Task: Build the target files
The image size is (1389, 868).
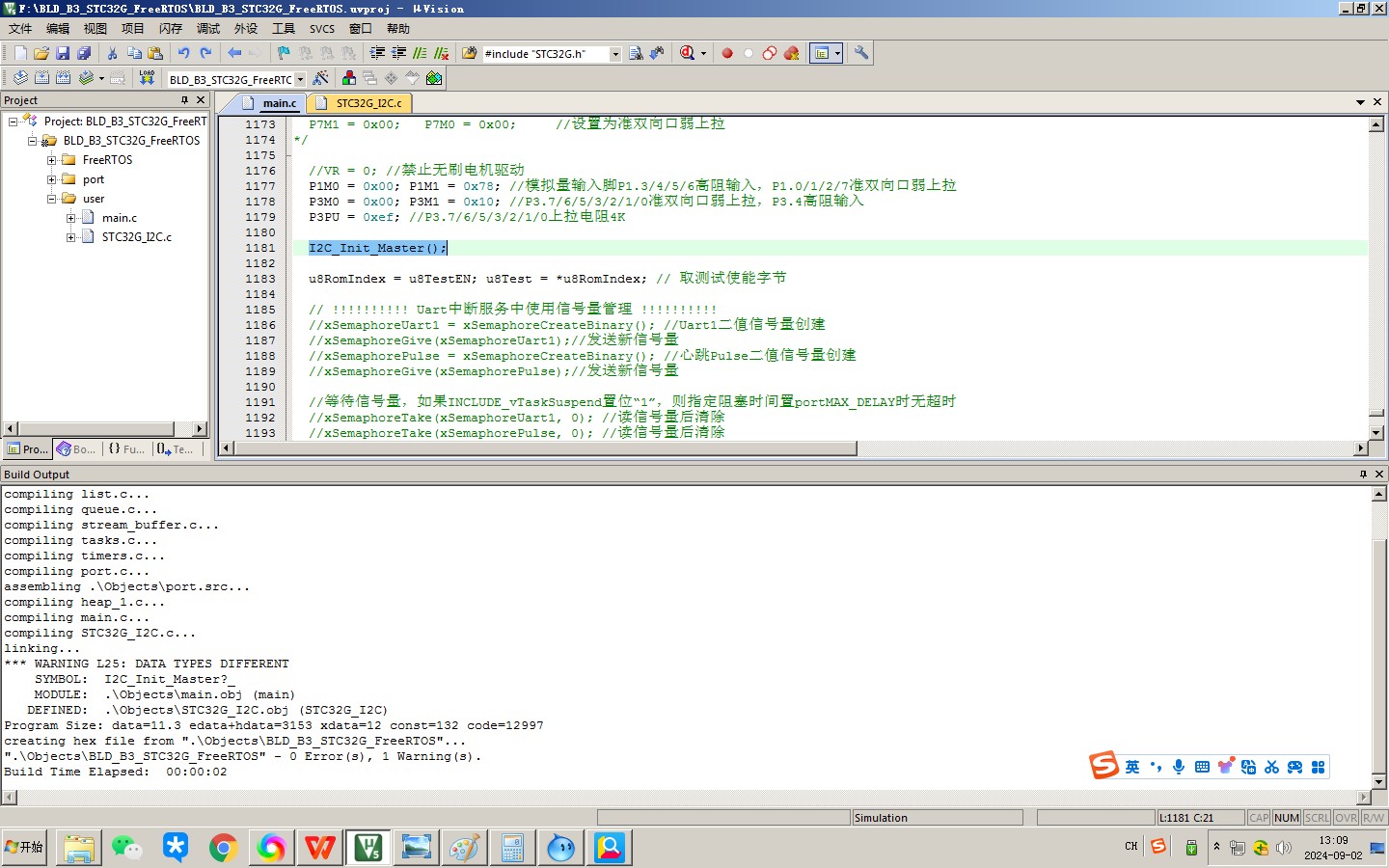Action: coord(41,78)
